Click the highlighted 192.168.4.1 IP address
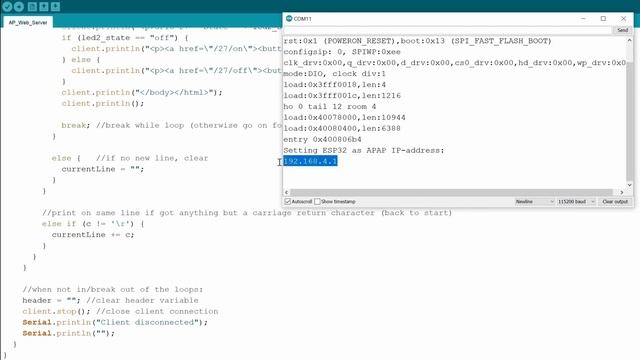This screenshot has height=360, width=640. tap(310, 161)
